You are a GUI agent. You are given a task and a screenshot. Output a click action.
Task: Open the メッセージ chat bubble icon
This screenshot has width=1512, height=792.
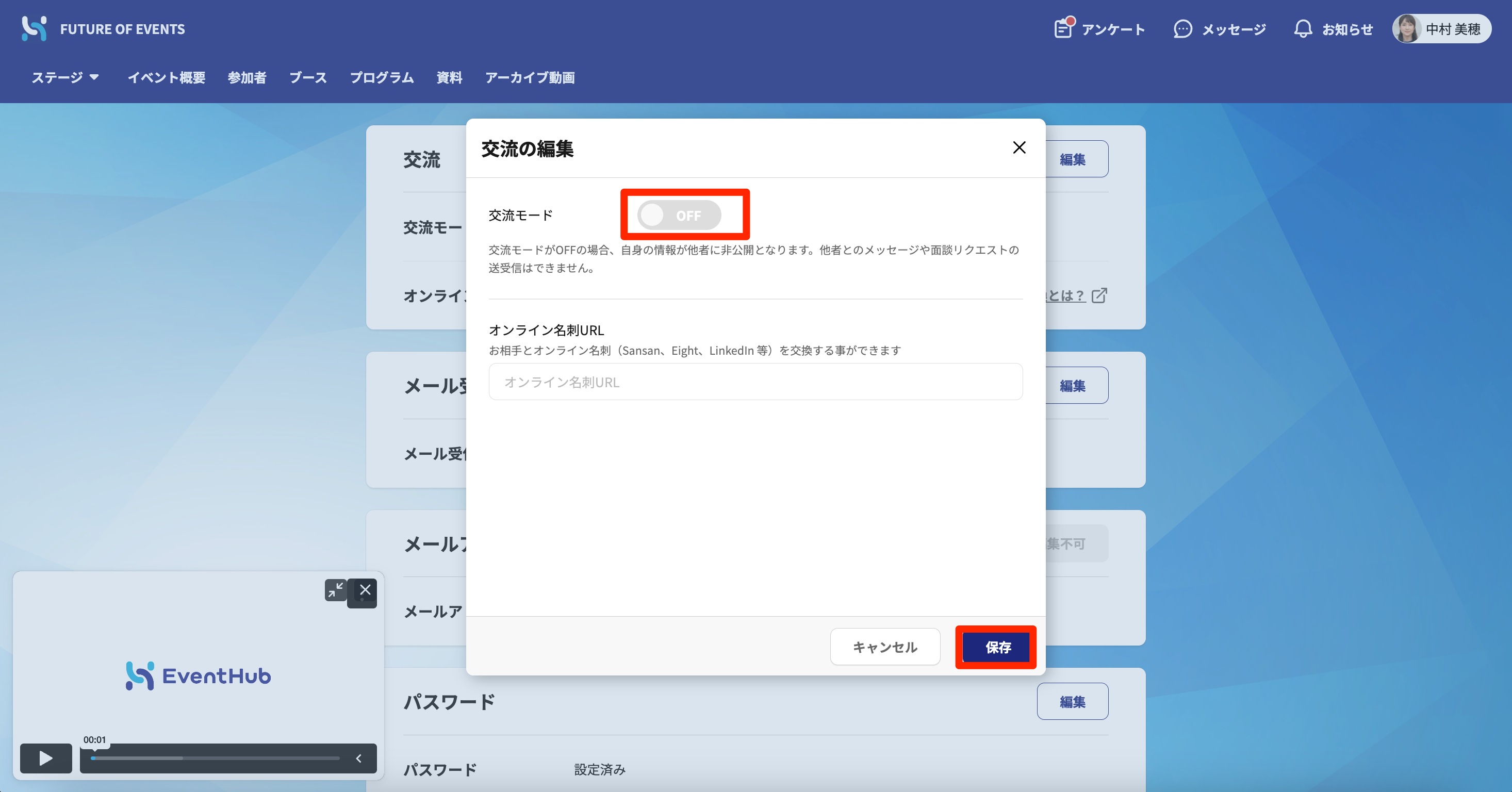pyautogui.click(x=1182, y=29)
